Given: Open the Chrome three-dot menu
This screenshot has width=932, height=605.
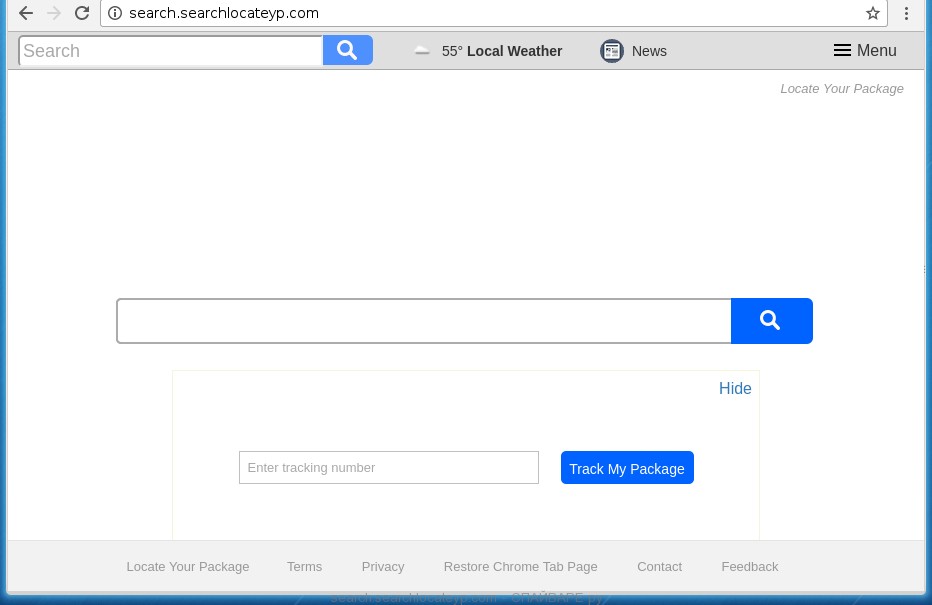Looking at the screenshot, I should click(907, 13).
